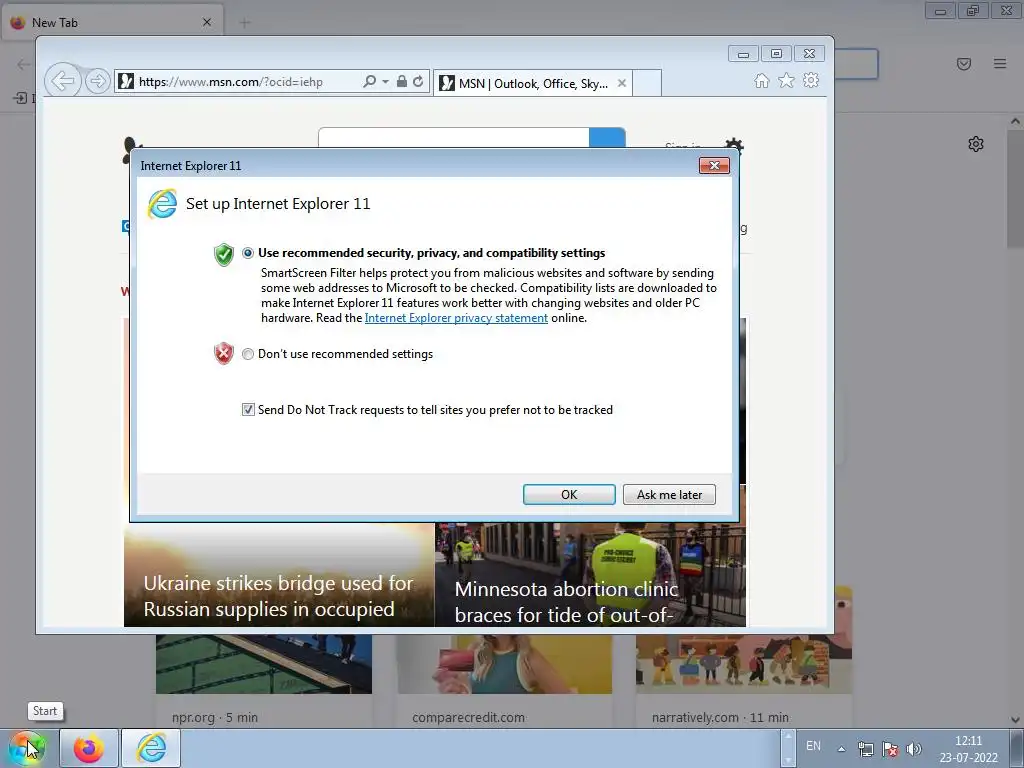The height and width of the screenshot is (768, 1024).
Task: Click the Firefox taskbar icon
Action: [x=89, y=748]
